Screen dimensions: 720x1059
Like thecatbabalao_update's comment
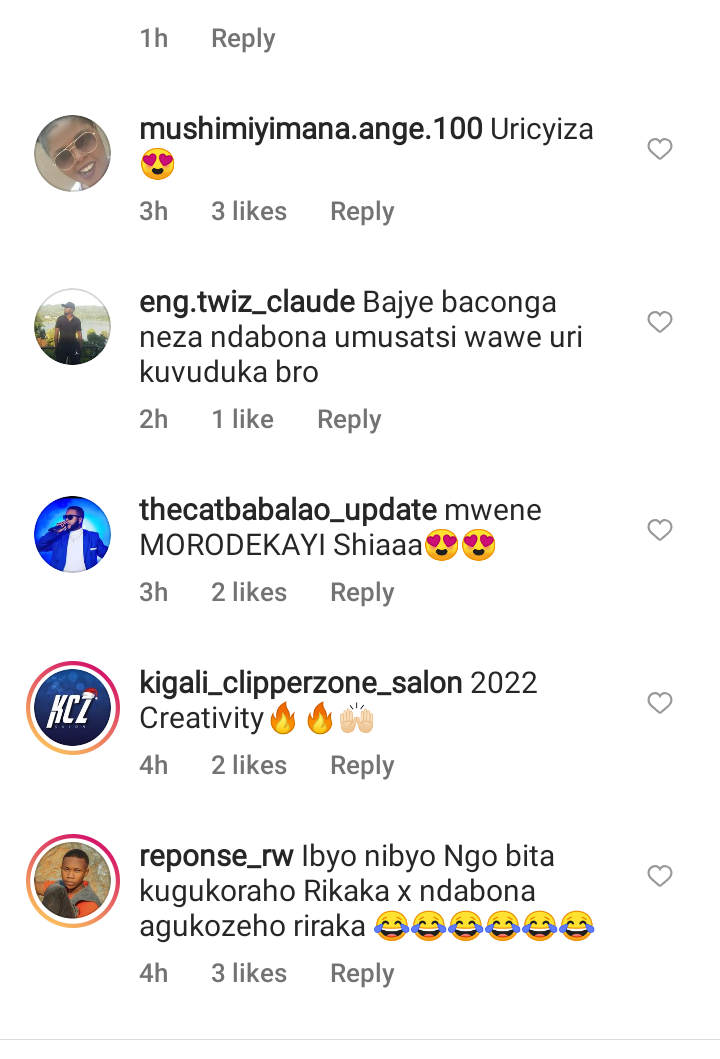point(659,530)
